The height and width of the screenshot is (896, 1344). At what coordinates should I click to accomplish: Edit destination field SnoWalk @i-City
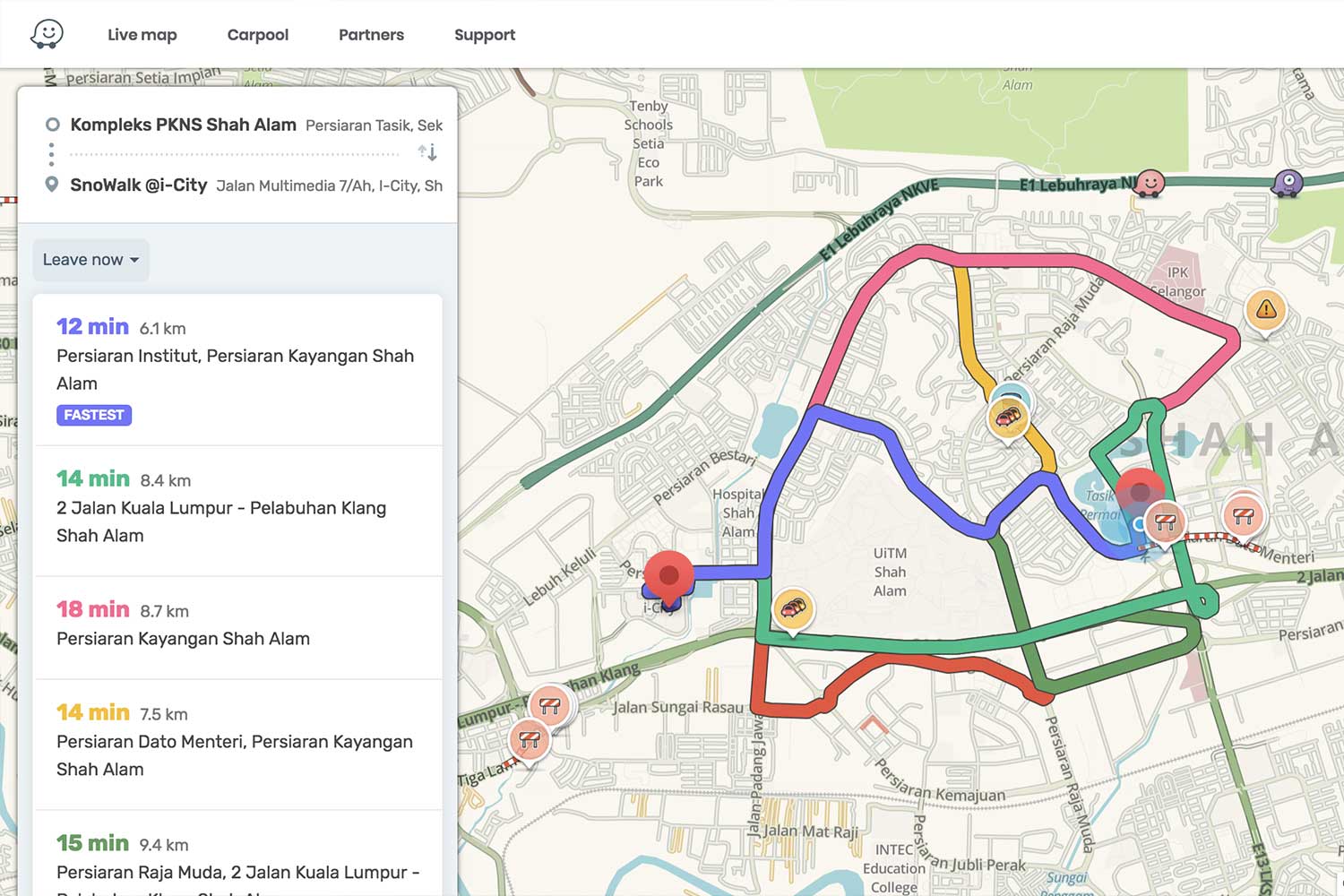[x=256, y=185]
